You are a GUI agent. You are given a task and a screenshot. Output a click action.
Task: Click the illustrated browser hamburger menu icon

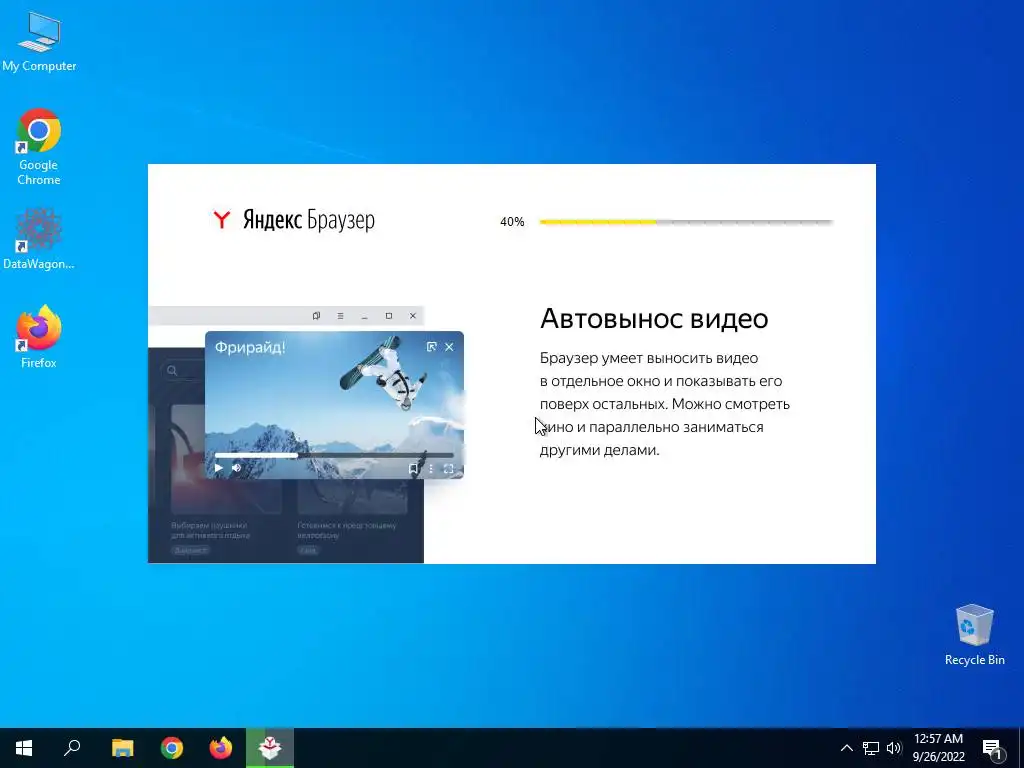tap(340, 315)
